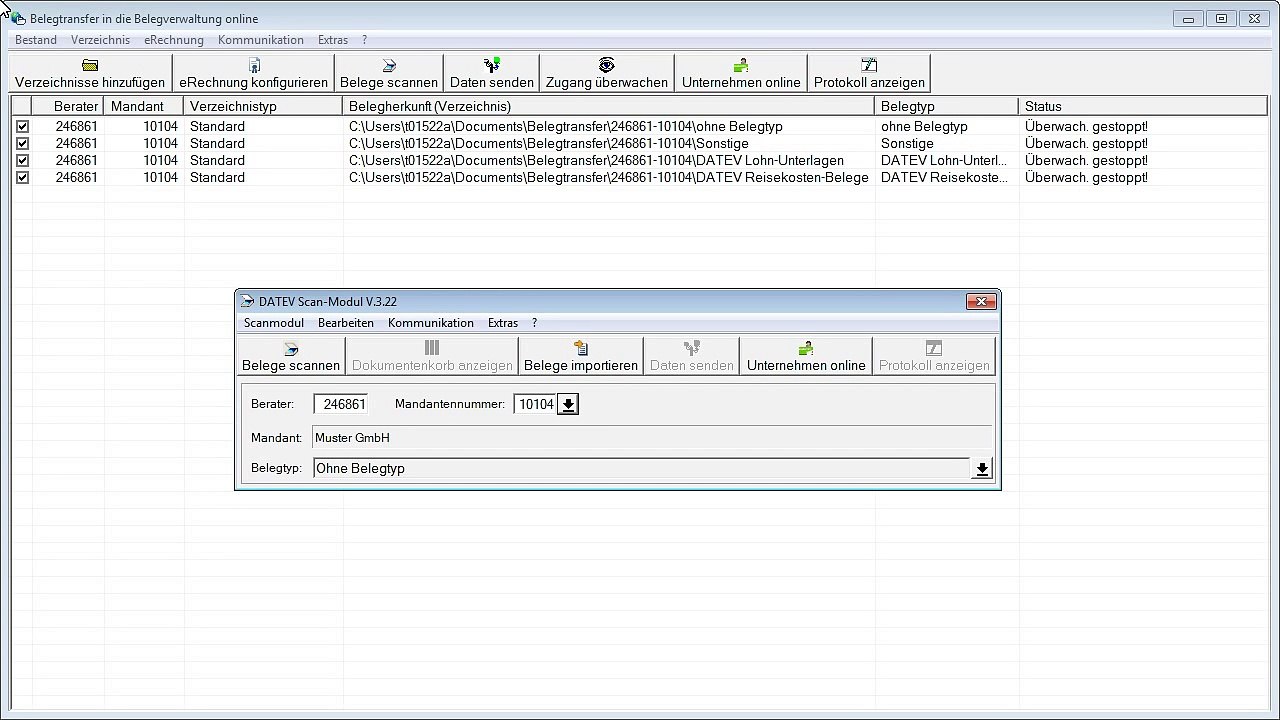The height and width of the screenshot is (720, 1280).
Task: Click Belege scannen in Scan-Modul window
Action: pyautogui.click(x=291, y=356)
